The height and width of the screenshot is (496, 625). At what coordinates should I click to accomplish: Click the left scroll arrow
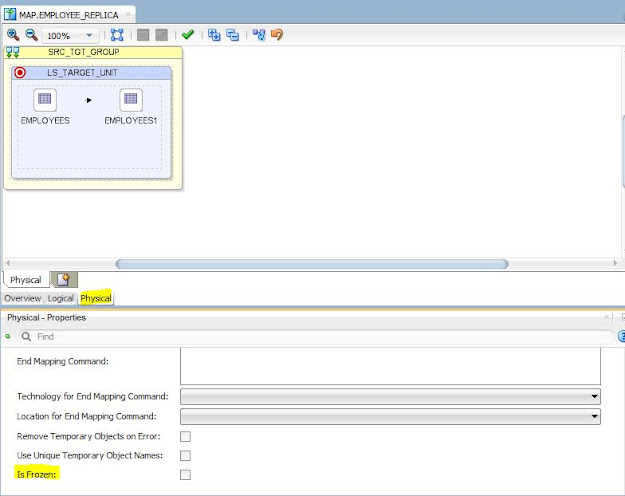[x=8, y=263]
